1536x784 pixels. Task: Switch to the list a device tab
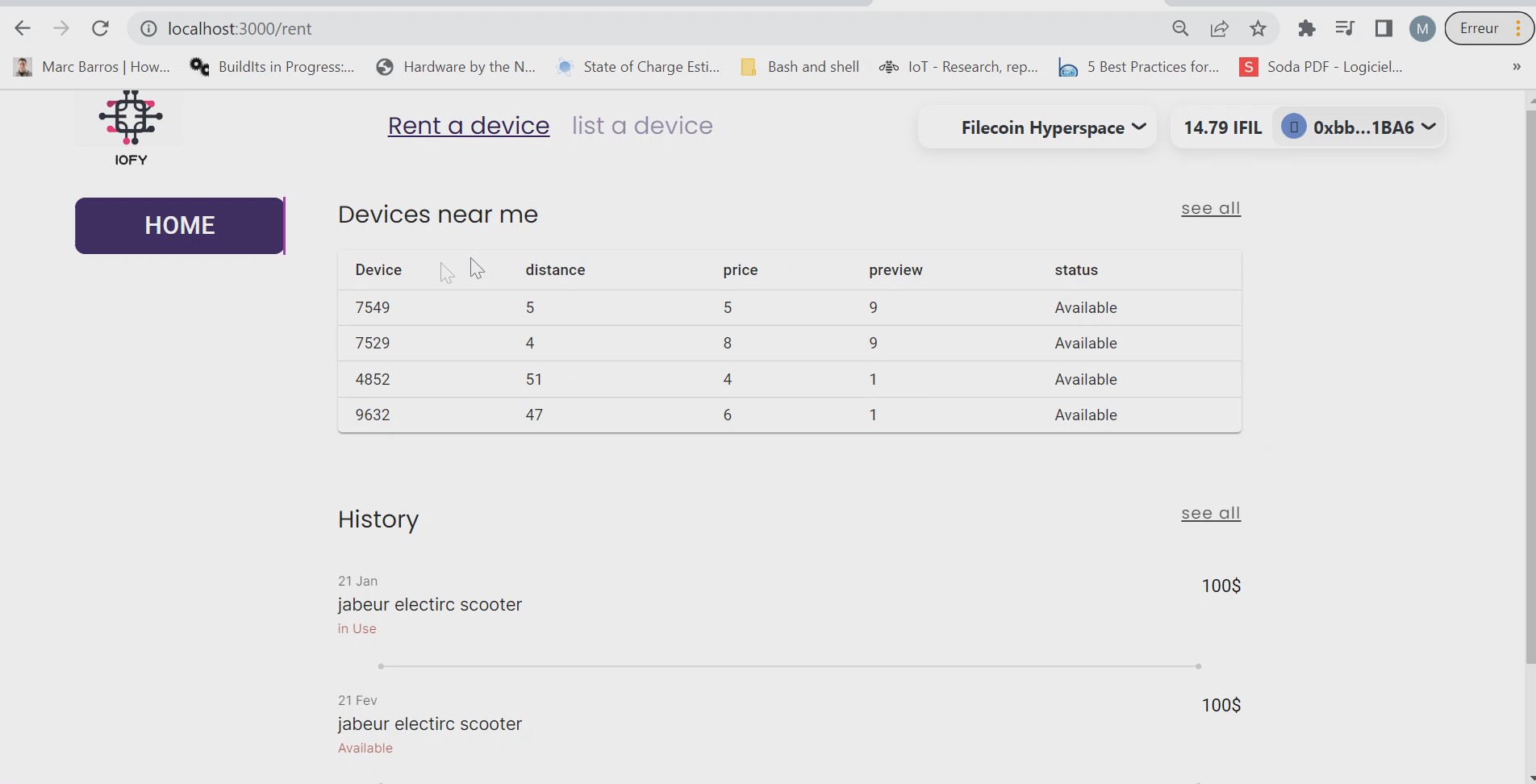(642, 126)
